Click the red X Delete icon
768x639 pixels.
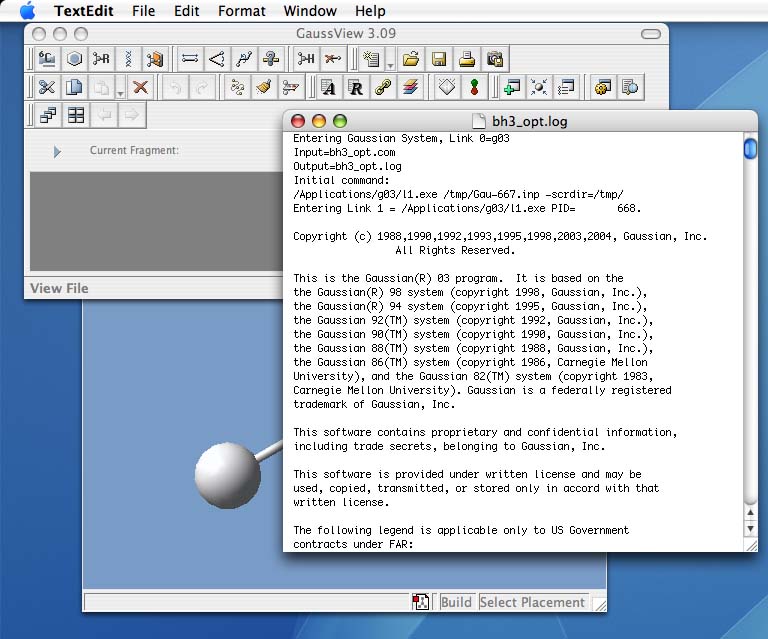[140, 87]
